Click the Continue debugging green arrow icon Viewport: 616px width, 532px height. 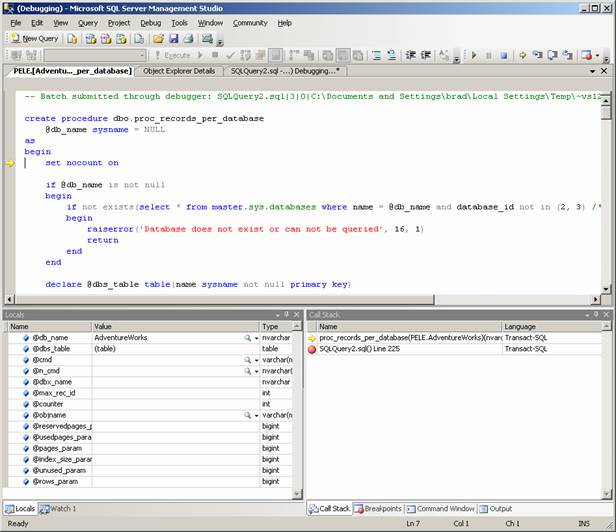(x=473, y=56)
